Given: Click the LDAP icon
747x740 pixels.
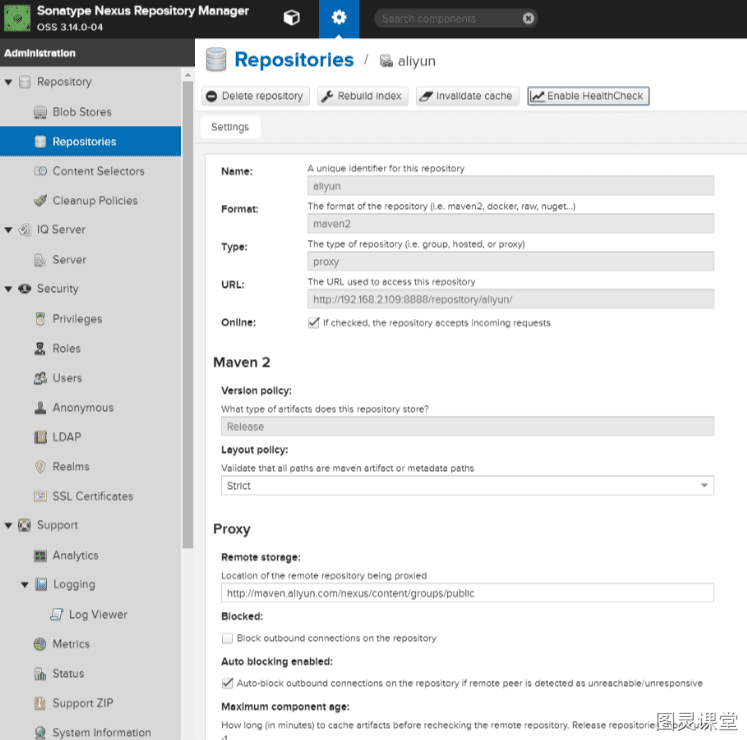Looking at the screenshot, I should click(x=40, y=437).
